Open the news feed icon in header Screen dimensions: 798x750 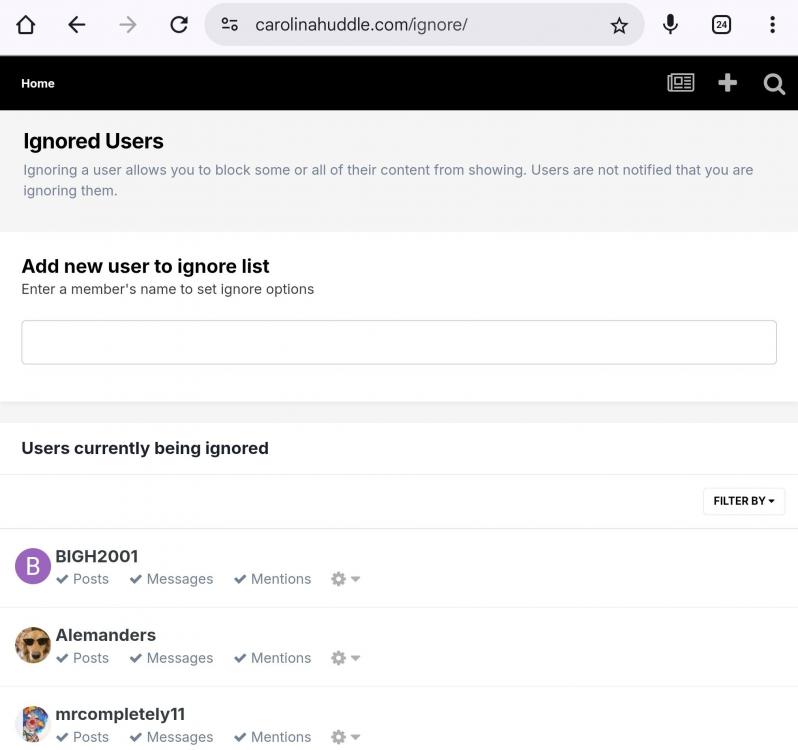(681, 83)
